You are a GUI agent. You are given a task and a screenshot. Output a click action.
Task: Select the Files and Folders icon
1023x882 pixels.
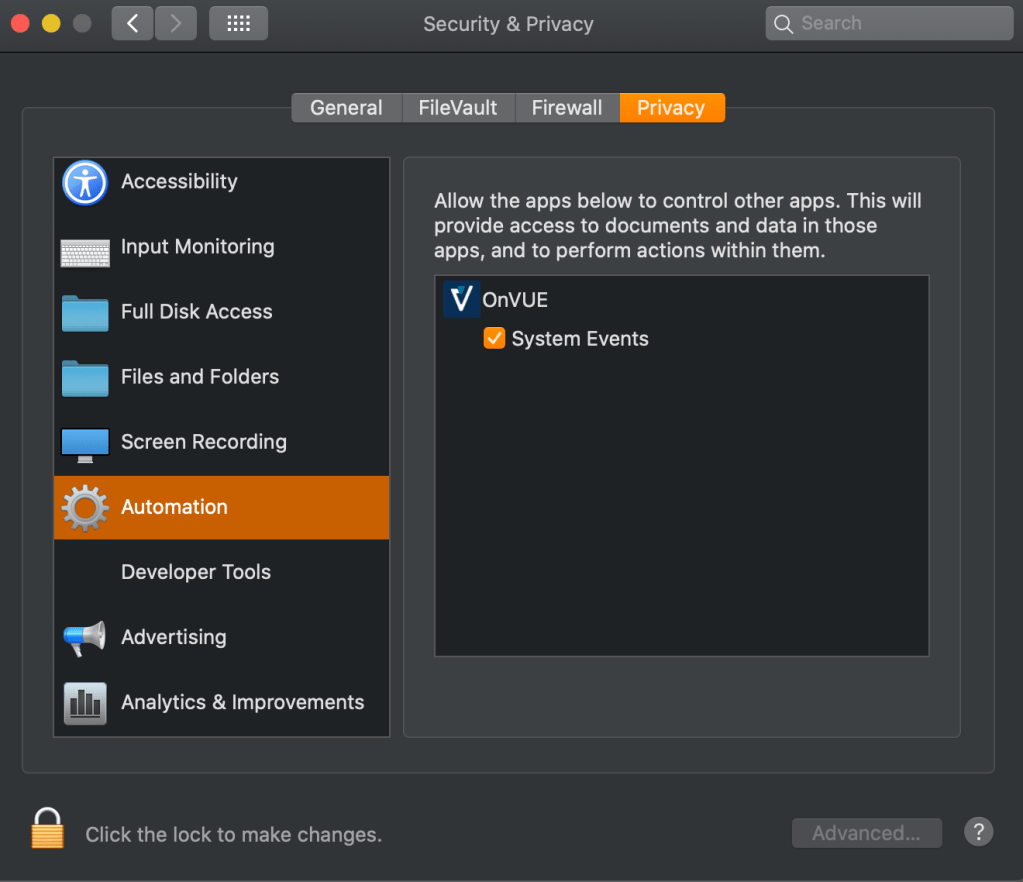(x=85, y=378)
